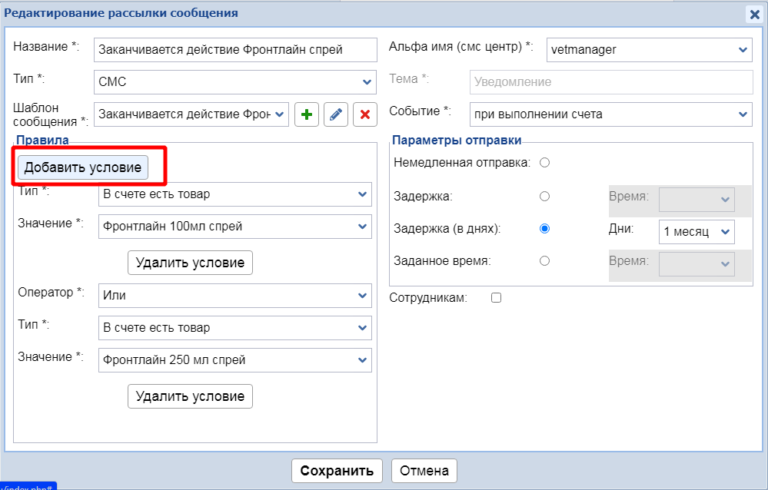Close the message mailing edit dialog

pyautogui.click(x=754, y=14)
